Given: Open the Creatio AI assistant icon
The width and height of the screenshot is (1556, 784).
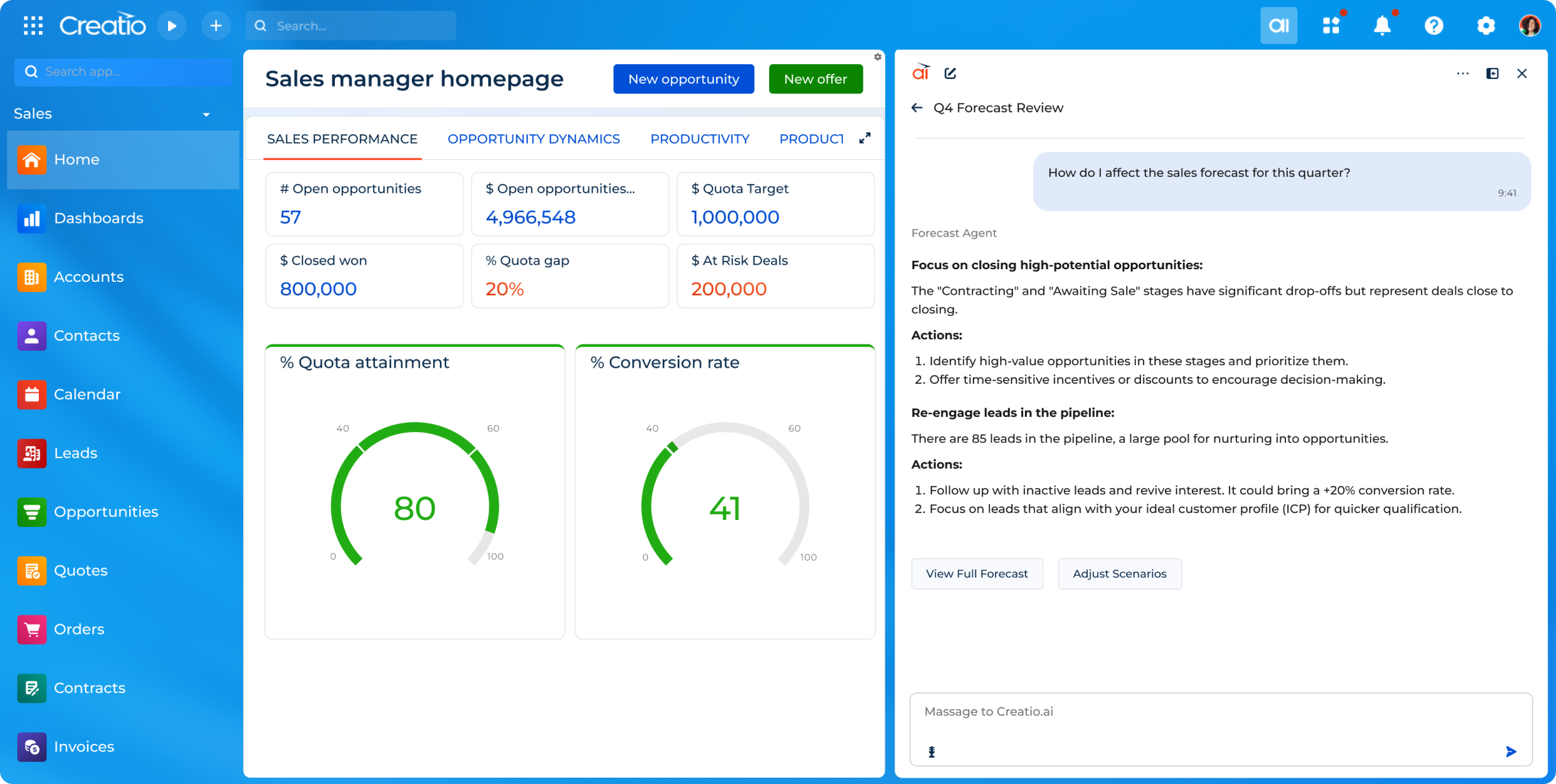Looking at the screenshot, I should pos(1279,25).
